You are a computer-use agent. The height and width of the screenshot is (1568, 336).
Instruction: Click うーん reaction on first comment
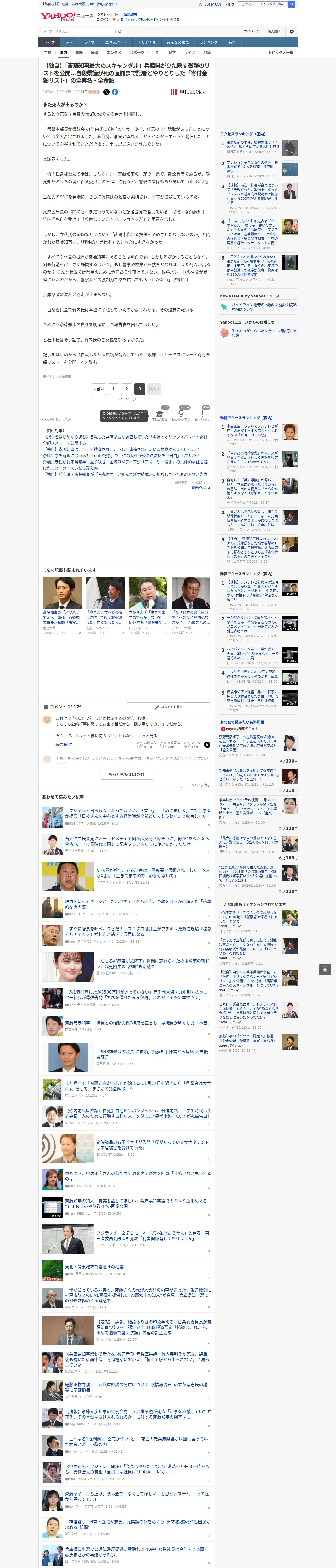click(192, 745)
